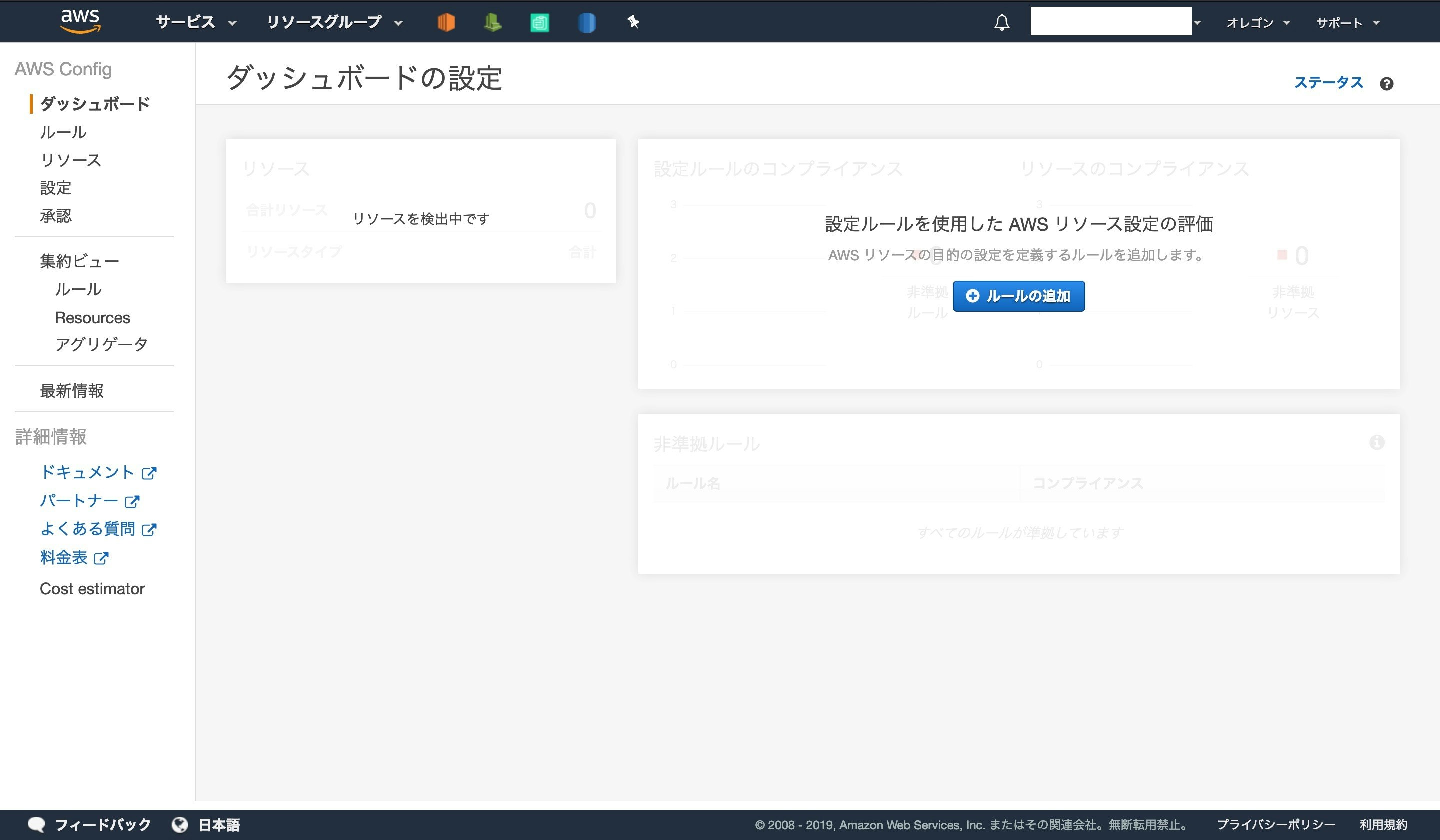Open the Cost estimator link

point(92,588)
